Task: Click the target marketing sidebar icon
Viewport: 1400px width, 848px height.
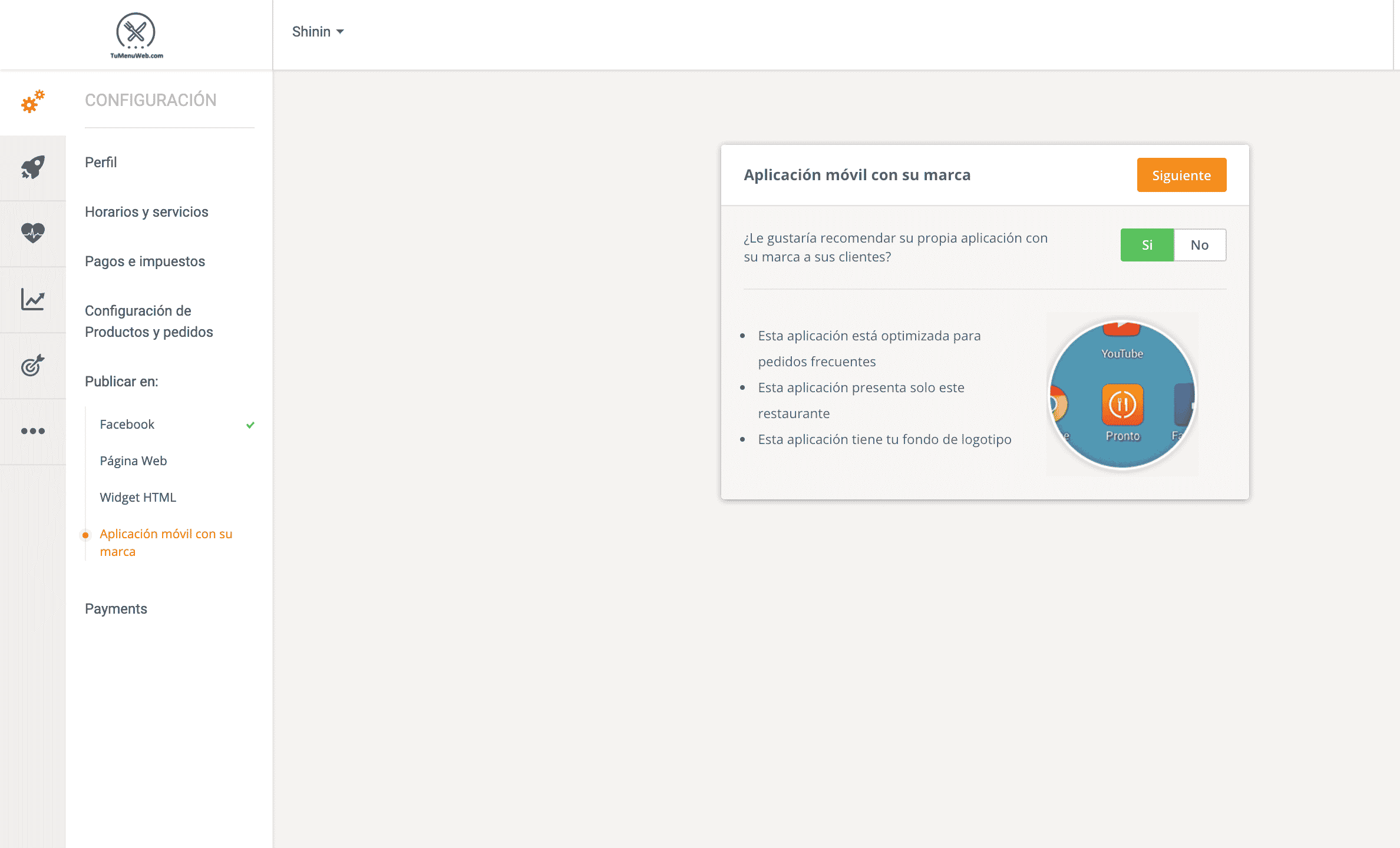Action: [33, 365]
